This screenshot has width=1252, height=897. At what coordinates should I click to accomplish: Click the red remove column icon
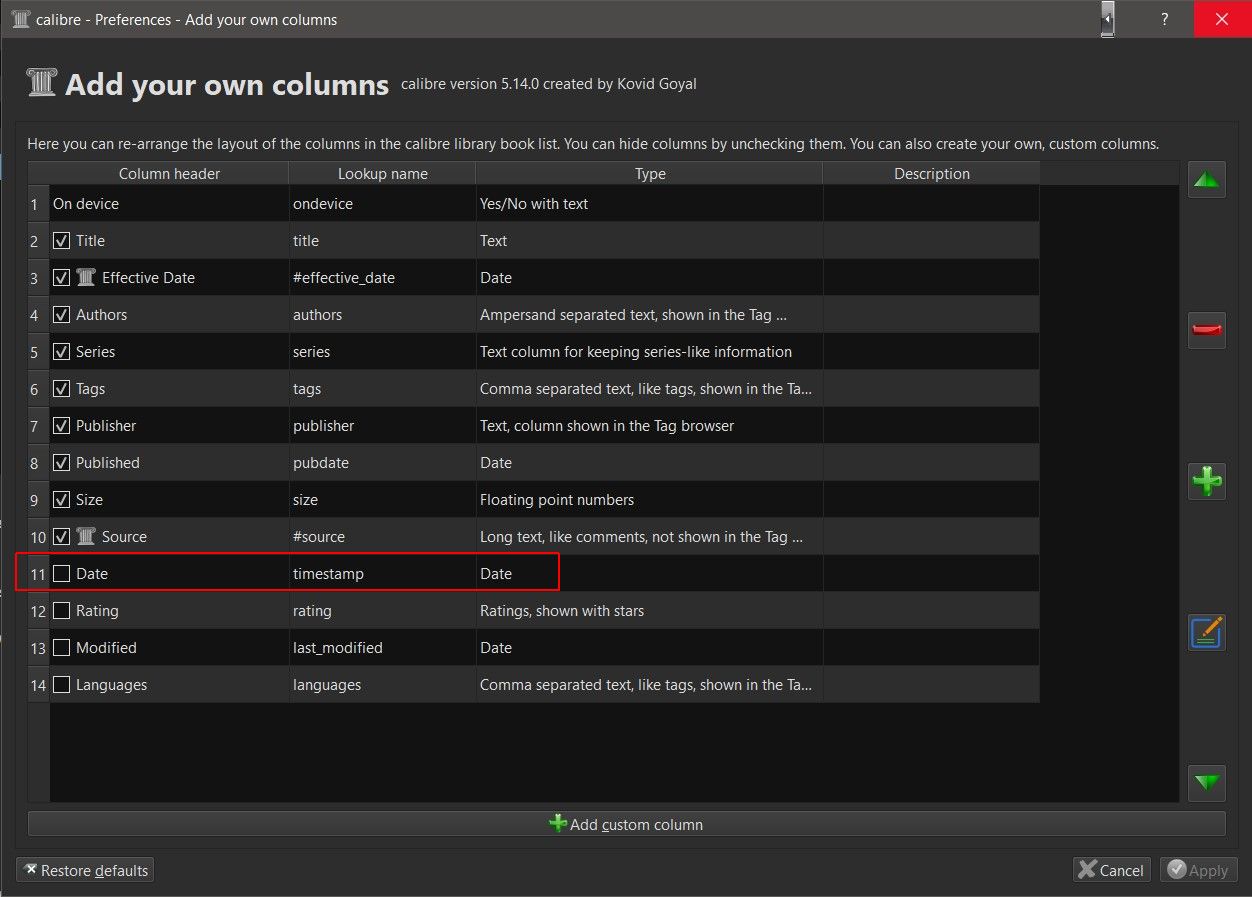[x=1207, y=330]
